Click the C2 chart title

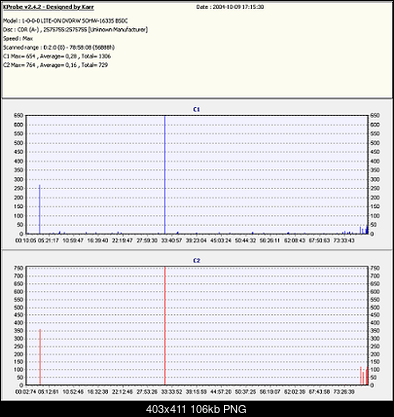(x=197, y=260)
